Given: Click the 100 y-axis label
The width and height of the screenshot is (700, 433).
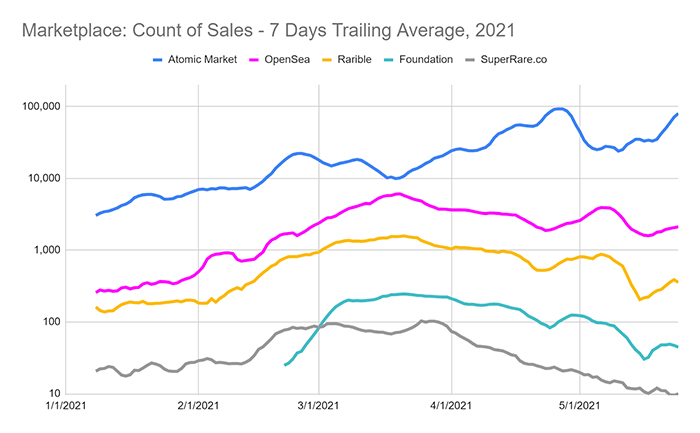Looking at the screenshot, I should coord(52,322).
